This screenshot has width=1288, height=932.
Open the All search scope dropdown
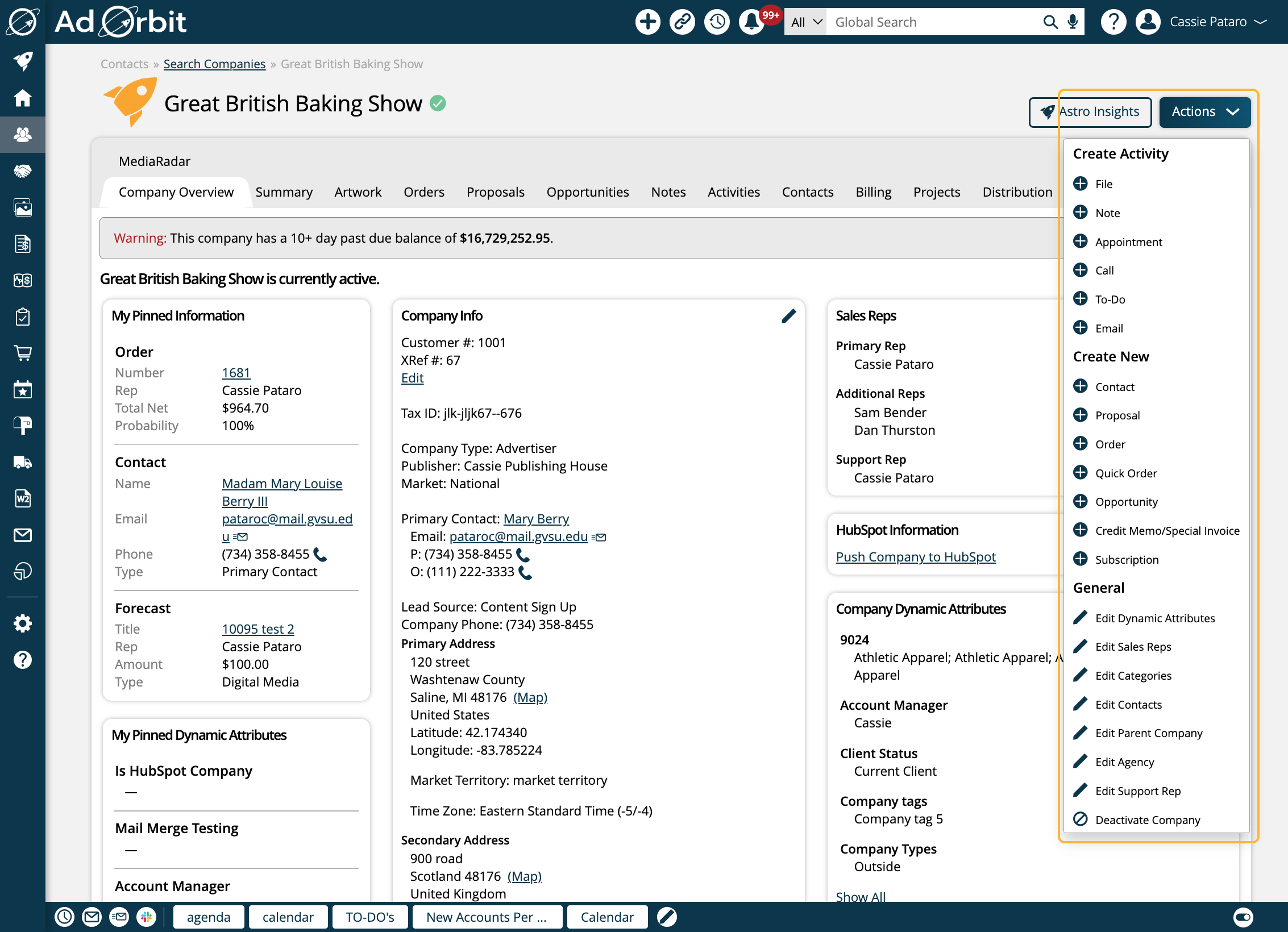805,22
